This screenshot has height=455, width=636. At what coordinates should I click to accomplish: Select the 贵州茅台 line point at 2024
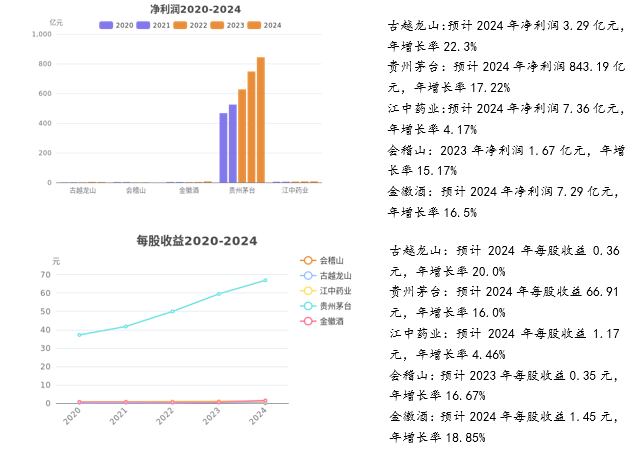[265, 280]
